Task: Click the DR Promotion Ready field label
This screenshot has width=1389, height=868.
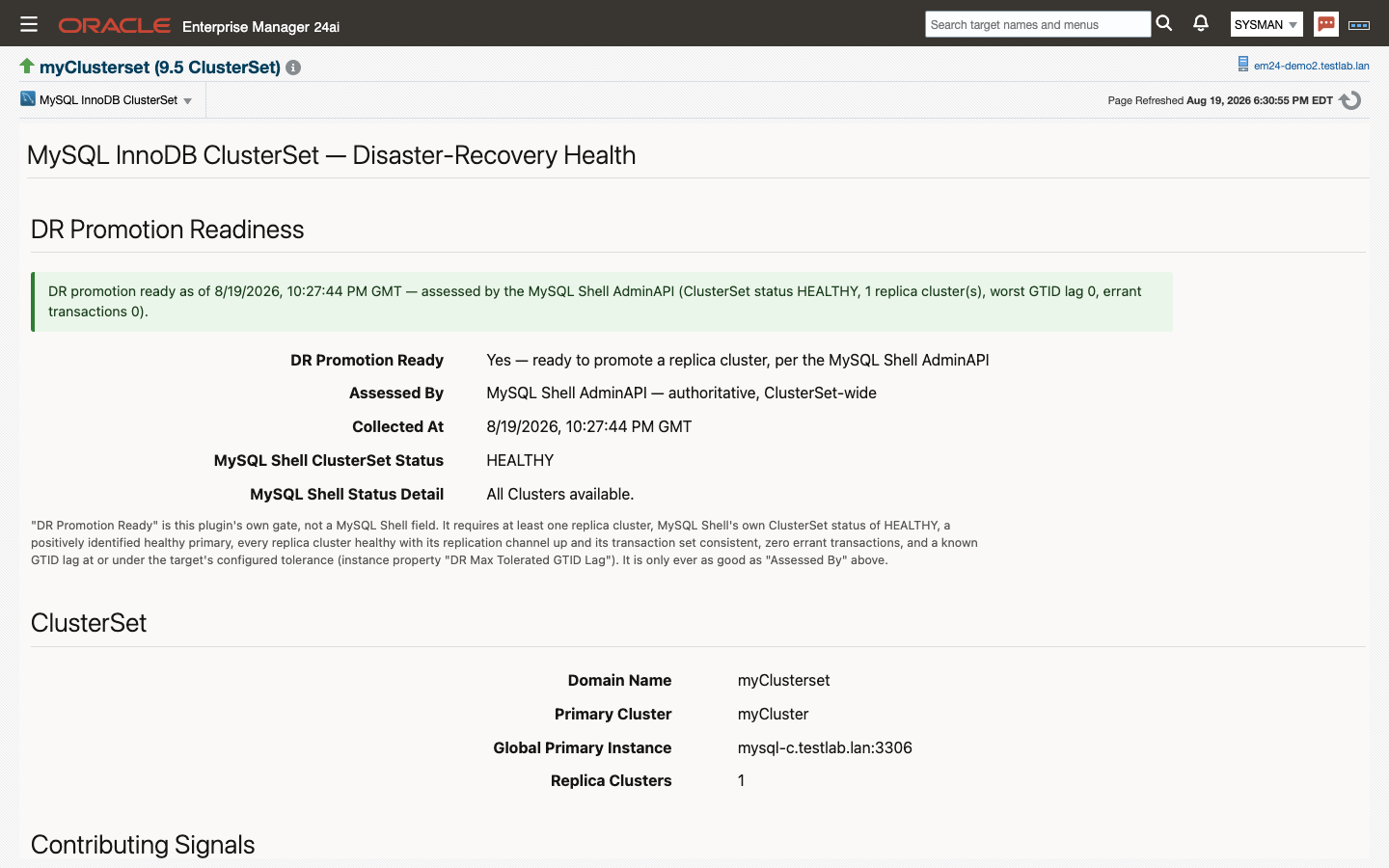Action: [x=367, y=361]
